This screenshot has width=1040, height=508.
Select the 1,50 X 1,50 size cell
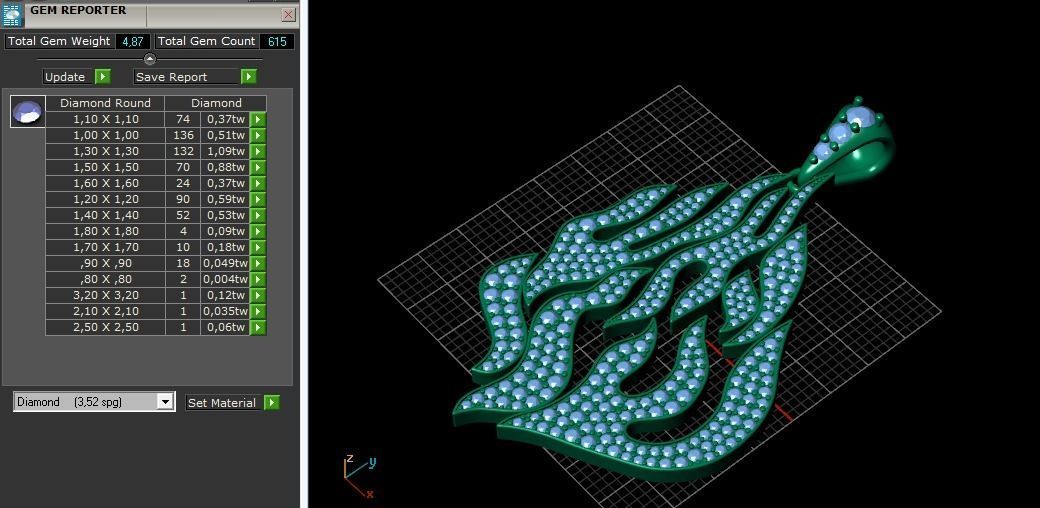(x=105, y=167)
